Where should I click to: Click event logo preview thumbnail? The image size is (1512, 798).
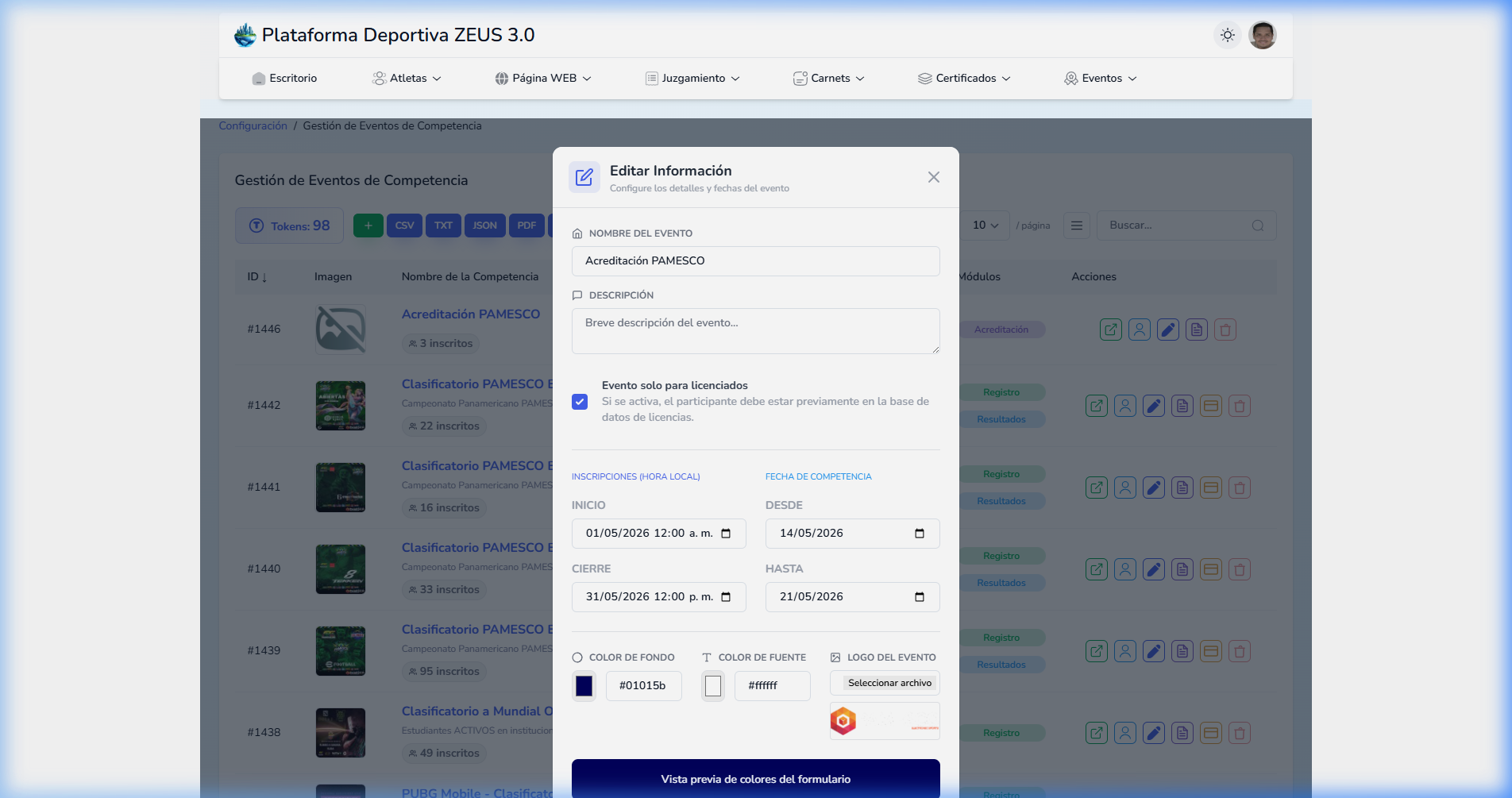pos(885,721)
